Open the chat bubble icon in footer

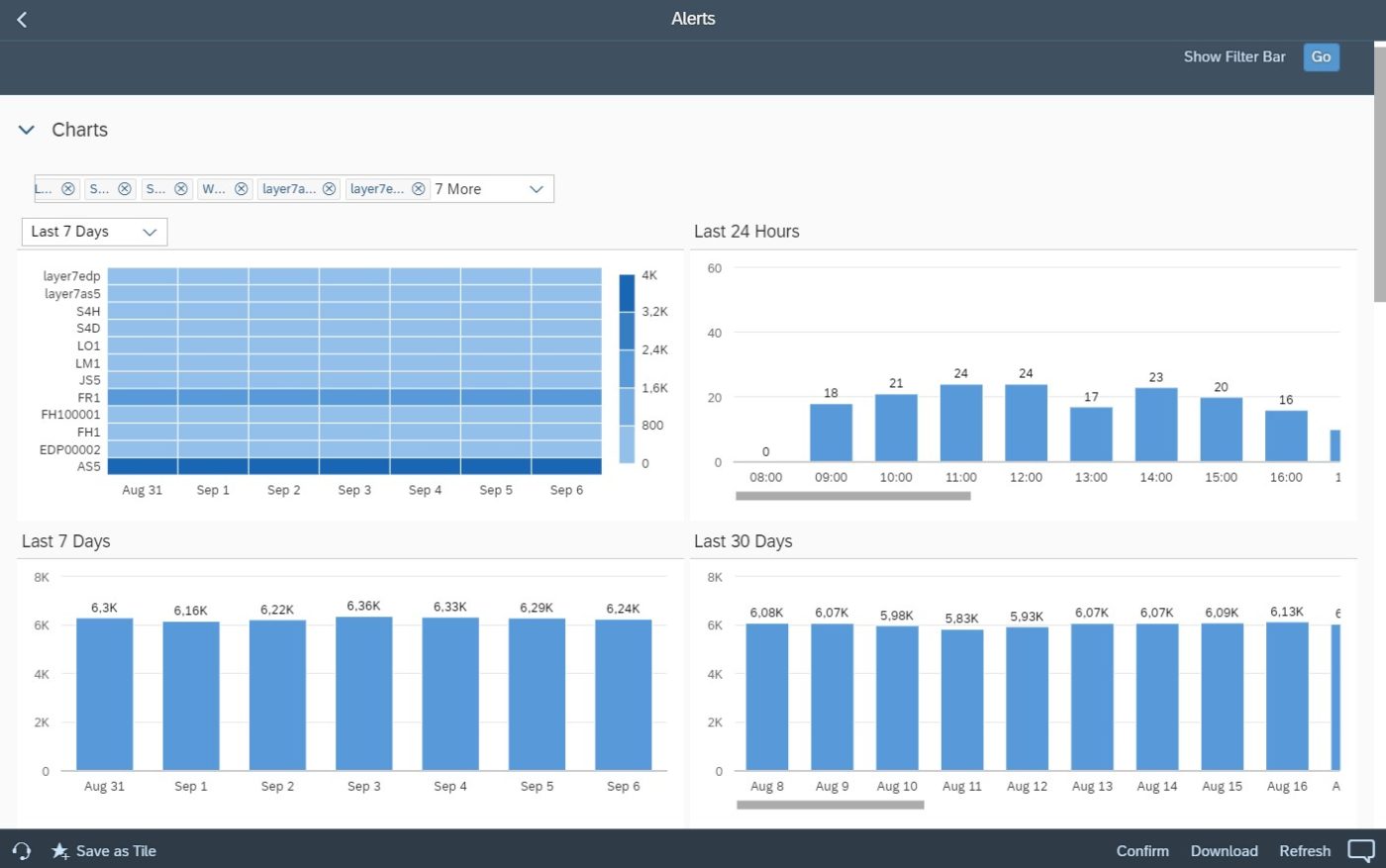pyautogui.click(x=1361, y=851)
